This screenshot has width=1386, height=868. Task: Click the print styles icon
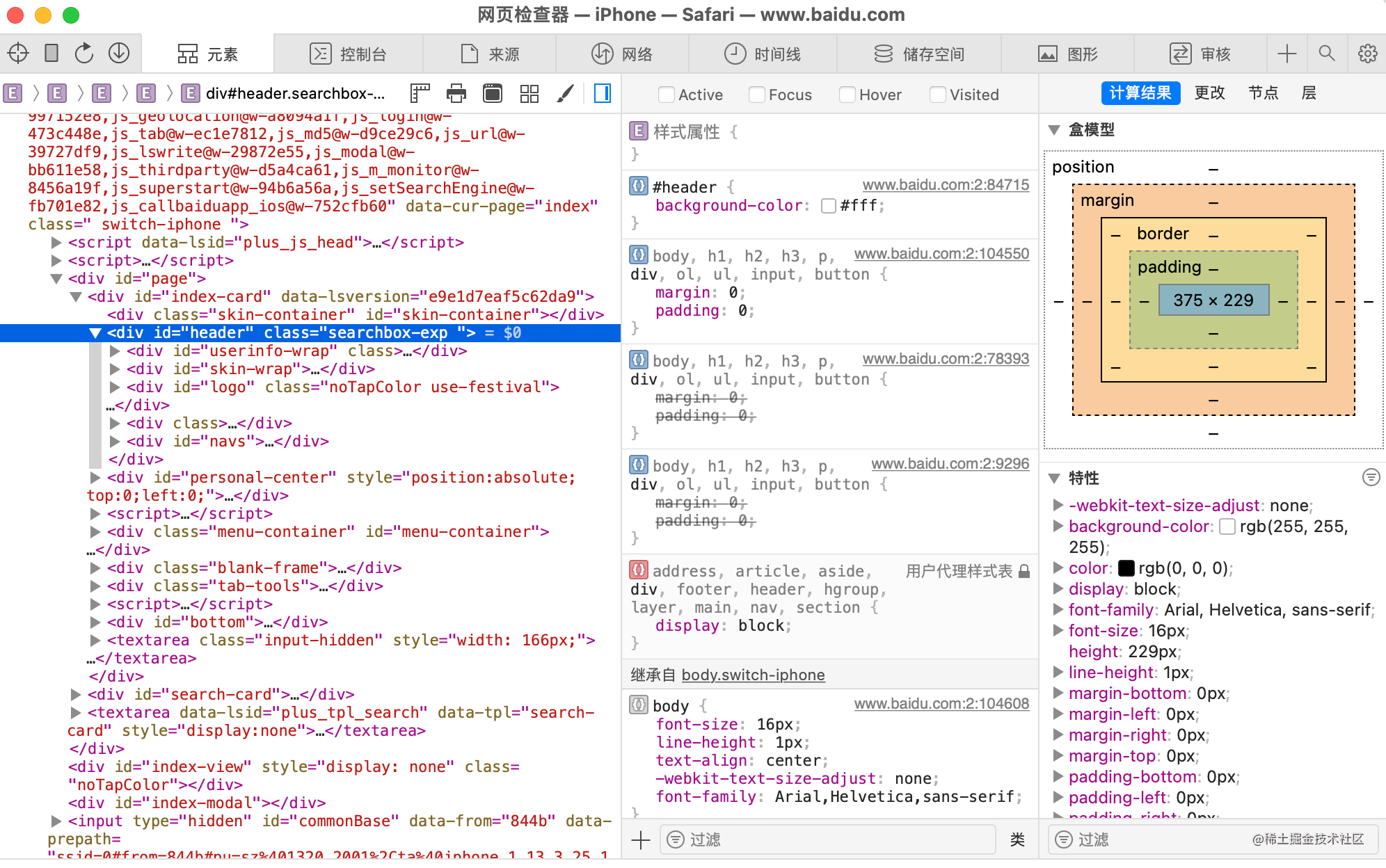[456, 93]
